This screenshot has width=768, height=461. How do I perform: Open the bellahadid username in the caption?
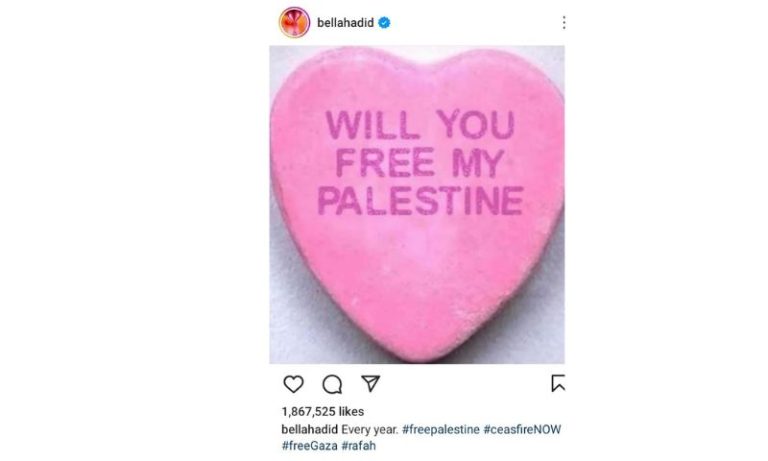[x=310, y=430]
